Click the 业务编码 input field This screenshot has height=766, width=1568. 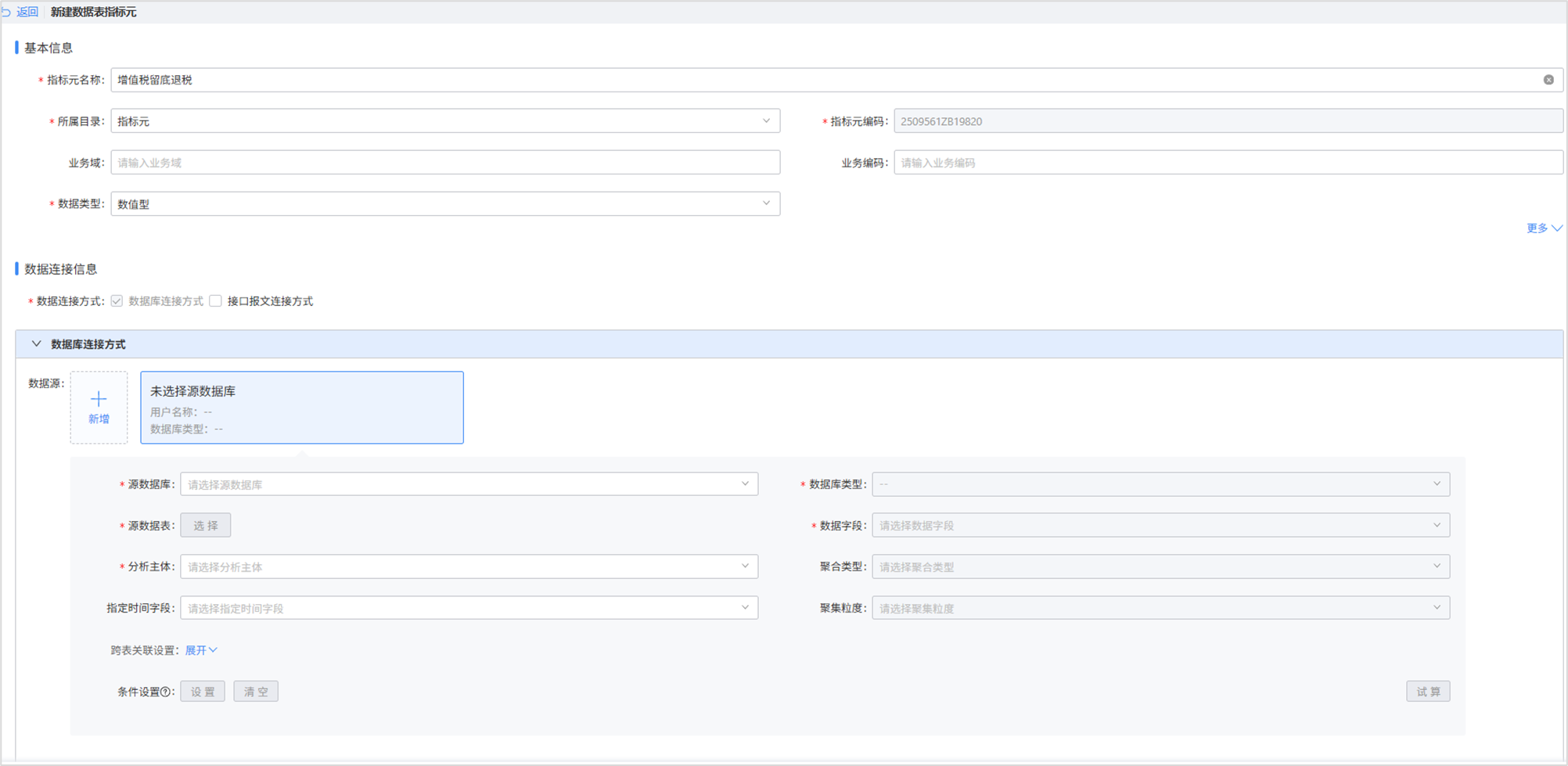pyautogui.click(x=1227, y=163)
